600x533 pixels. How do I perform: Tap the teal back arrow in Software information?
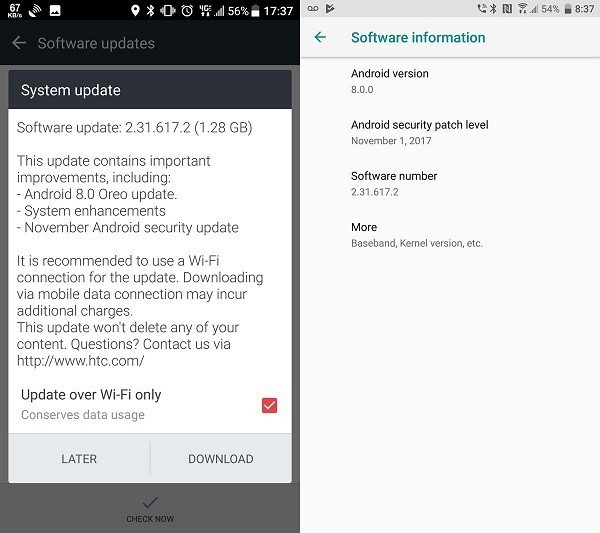click(320, 37)
